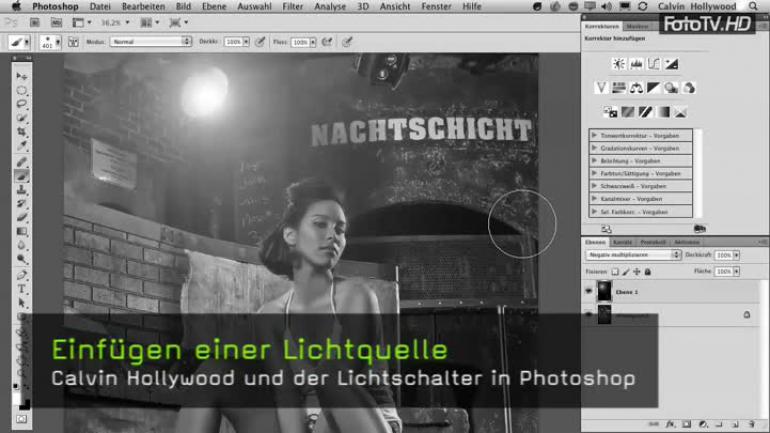
Task: Delete layer using trash icon
Action: [752, 424]
